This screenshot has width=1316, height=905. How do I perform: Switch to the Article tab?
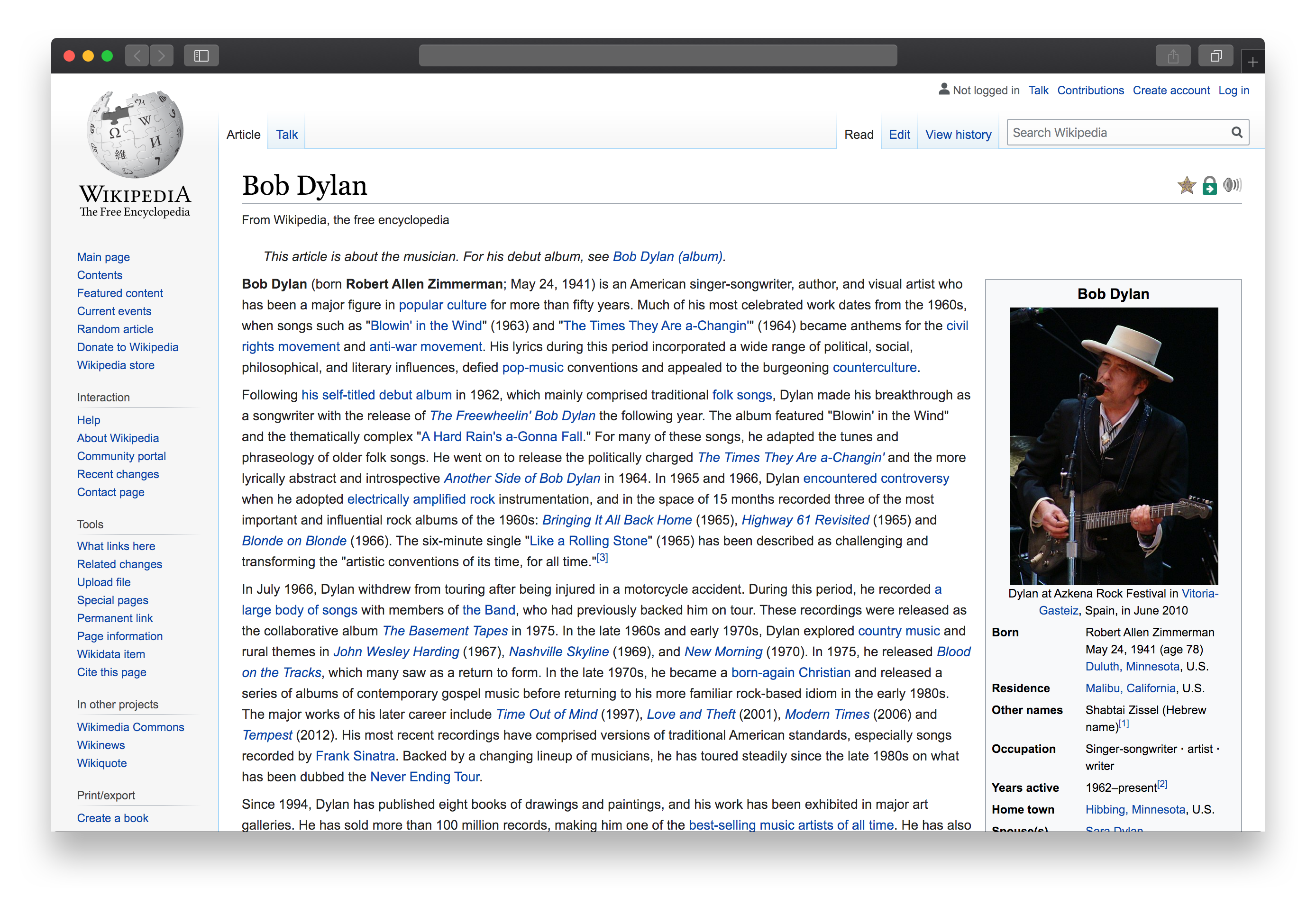(243, 135)
